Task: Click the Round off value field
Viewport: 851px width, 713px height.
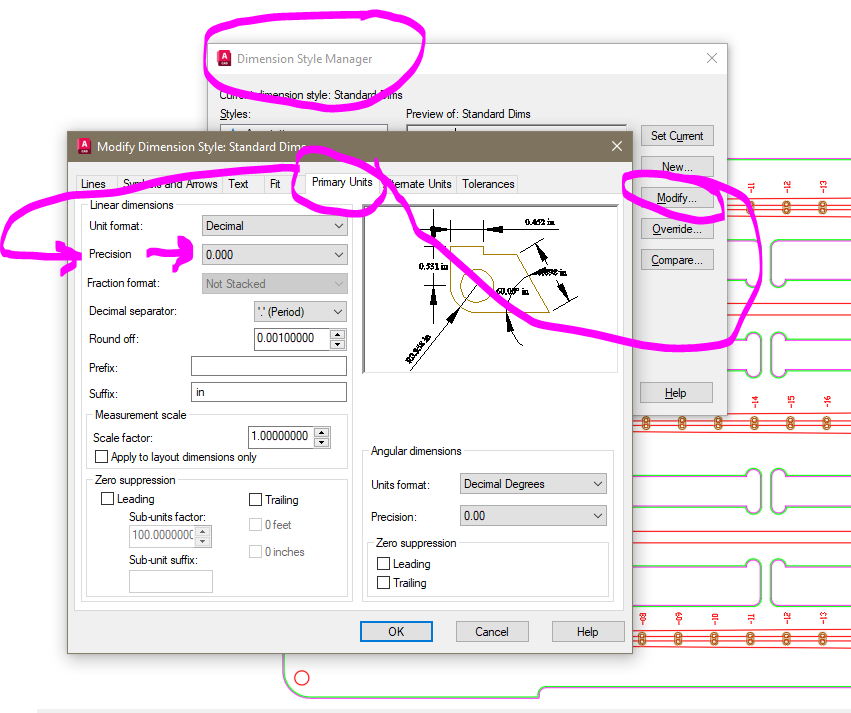Action: coord(291,339)
